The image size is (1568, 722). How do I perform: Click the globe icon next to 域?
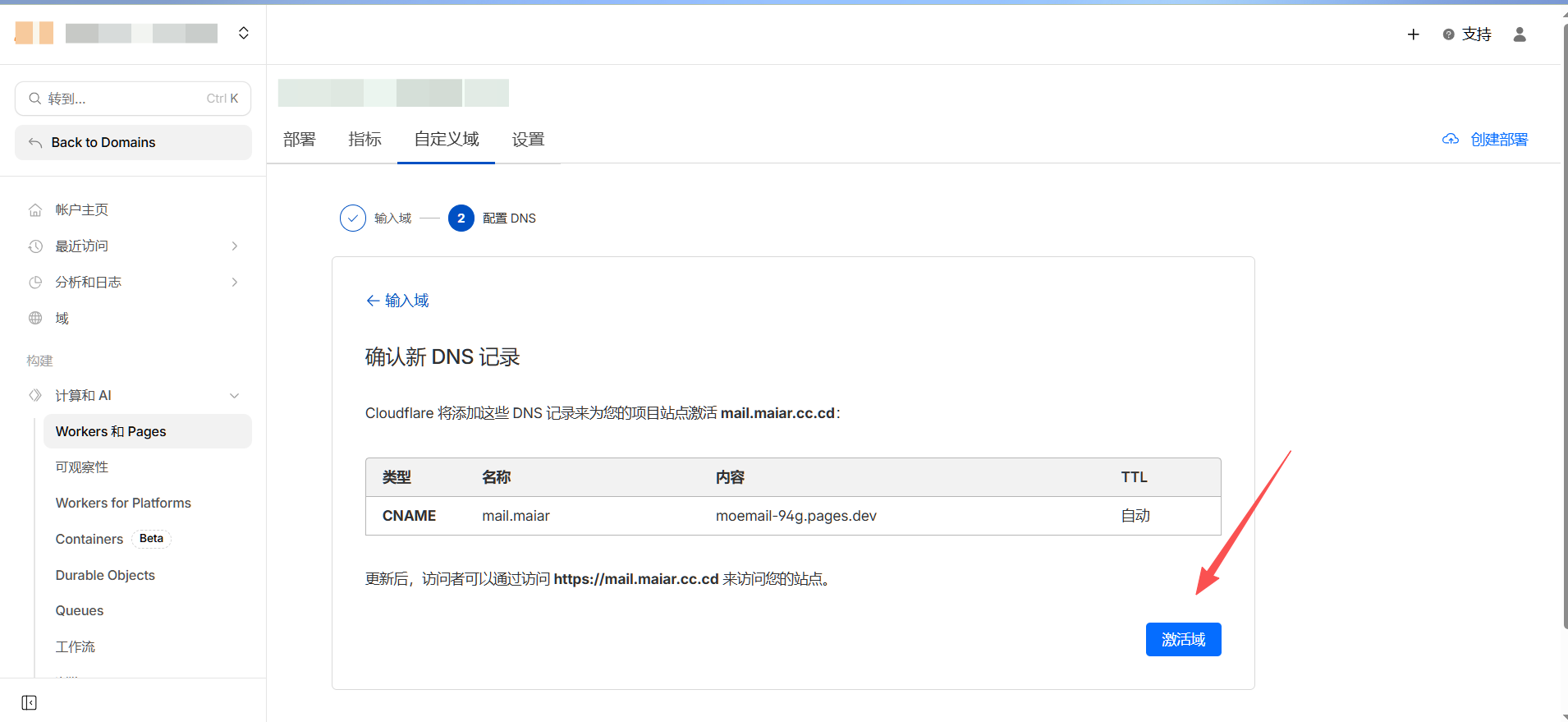35,319
